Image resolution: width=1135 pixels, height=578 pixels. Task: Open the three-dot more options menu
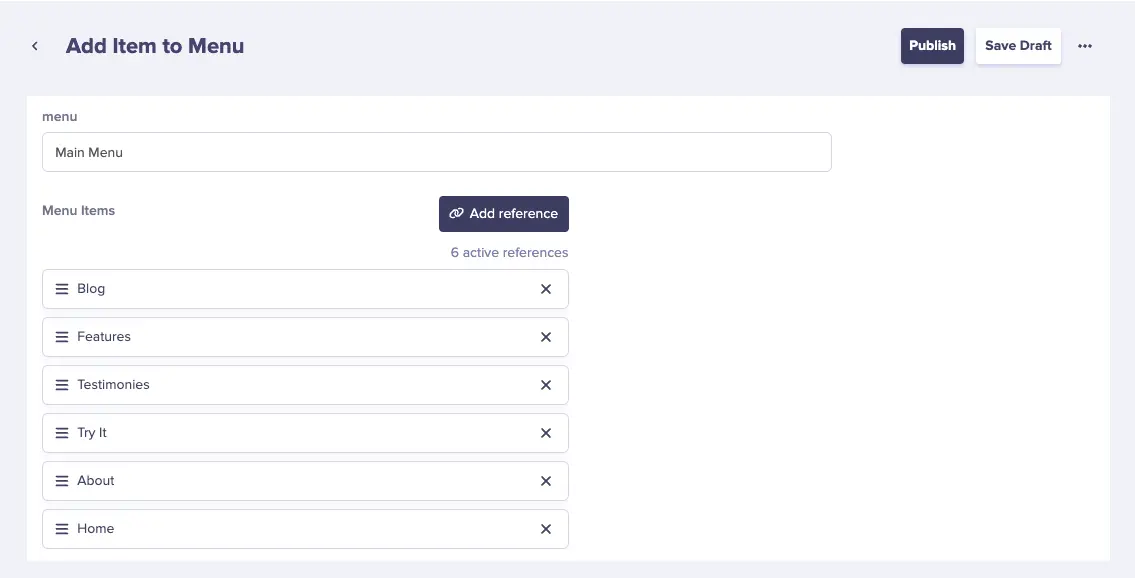[1085, 46]
